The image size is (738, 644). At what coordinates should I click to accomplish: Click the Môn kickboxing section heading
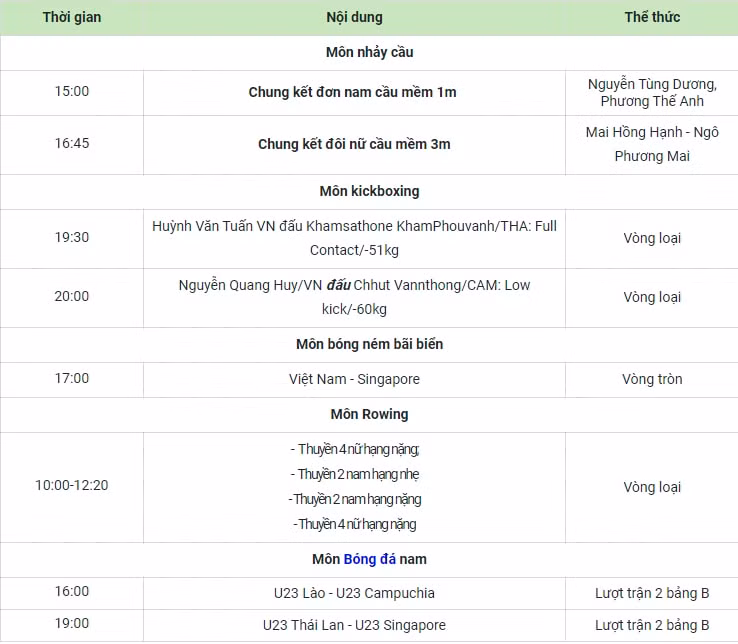[x=369, y=191]
